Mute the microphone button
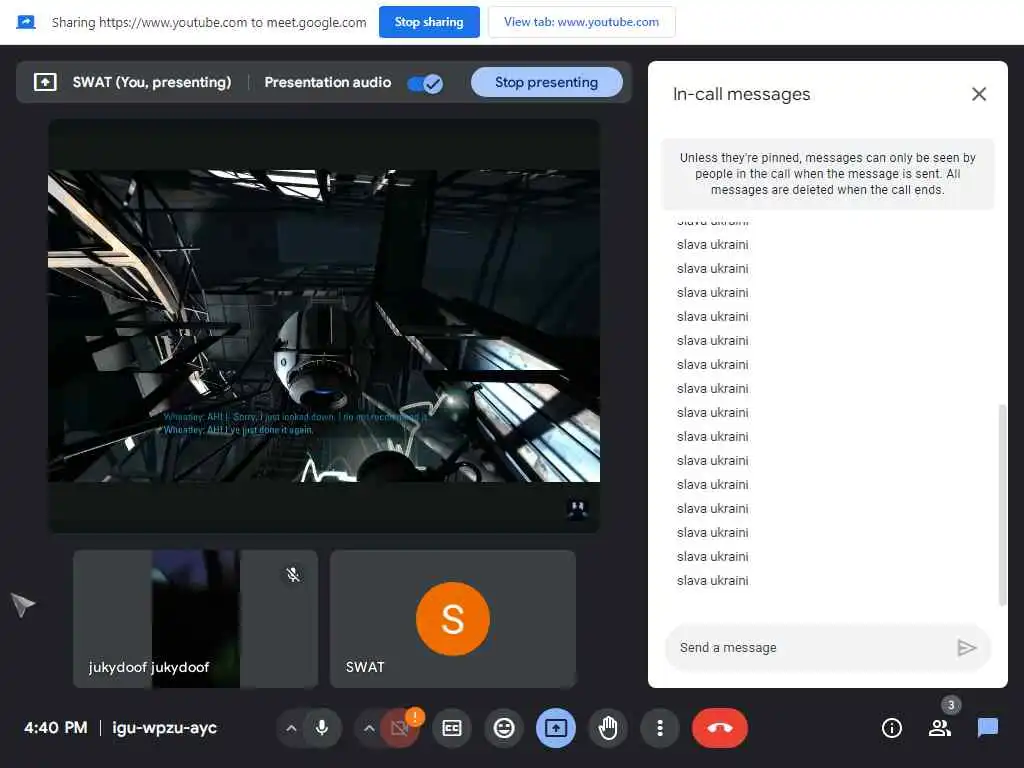 pos(322,728)
